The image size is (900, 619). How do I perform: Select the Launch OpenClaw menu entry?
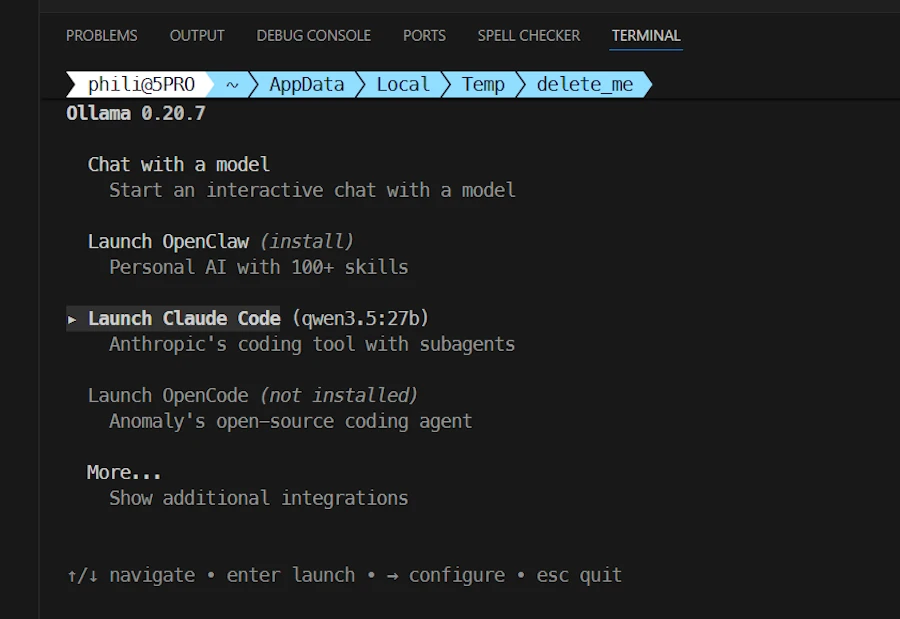point(168,242)
